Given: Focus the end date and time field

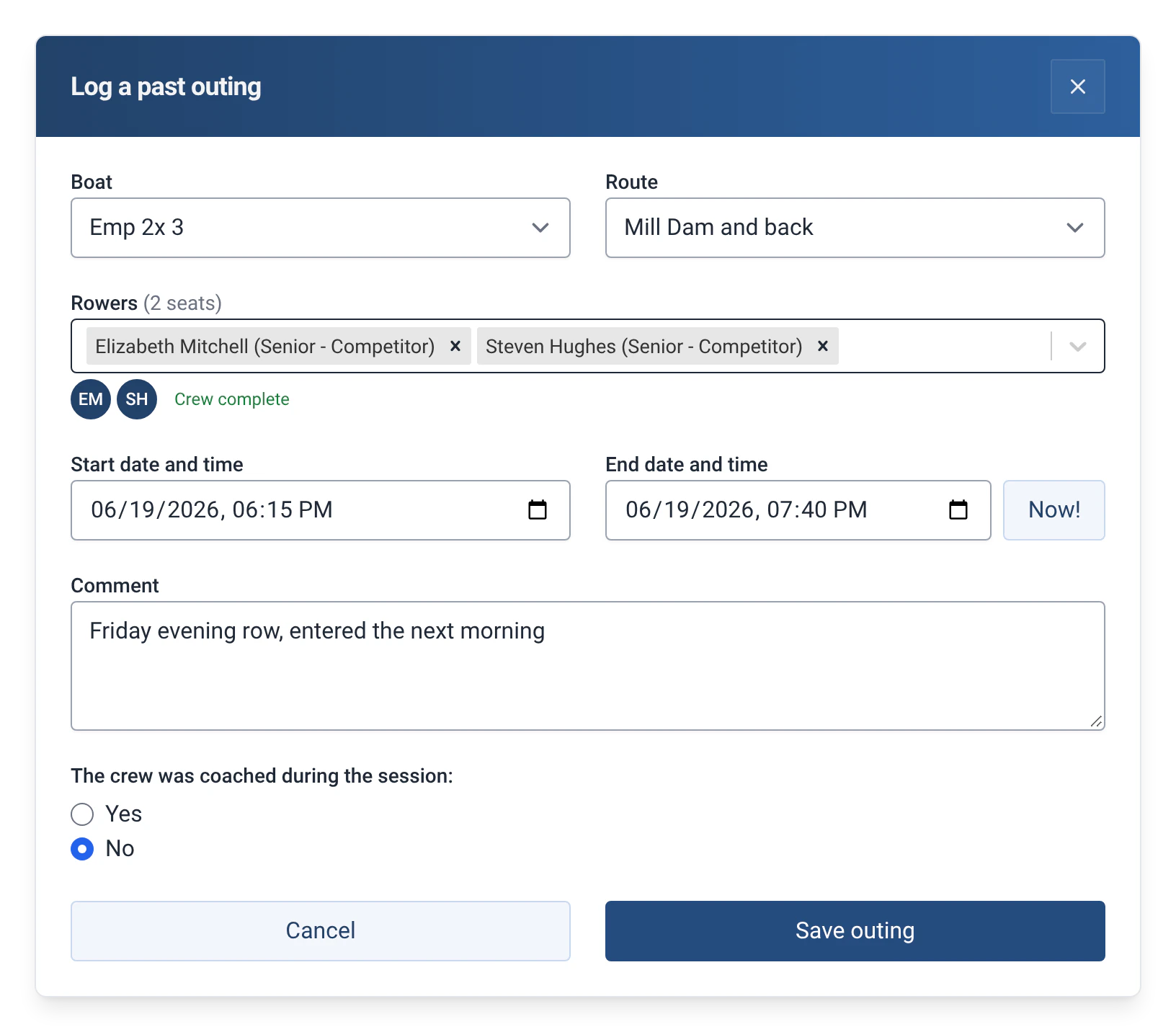Looking at the screenshot, I should (x=798, y=510).
